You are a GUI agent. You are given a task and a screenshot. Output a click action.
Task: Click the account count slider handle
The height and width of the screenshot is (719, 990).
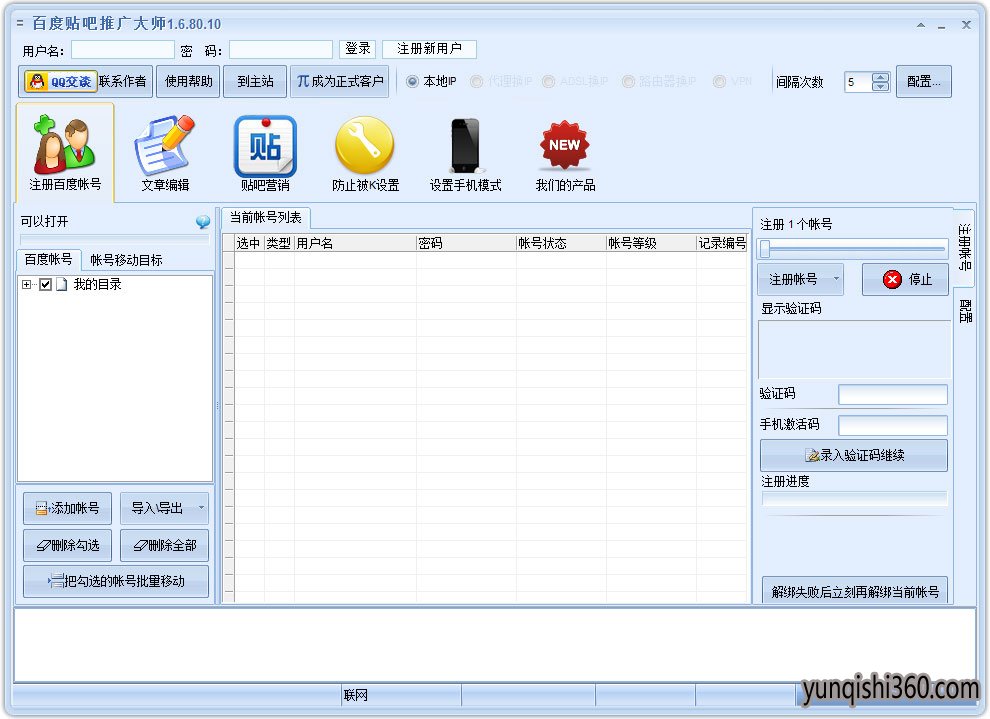tap(765, 249)
